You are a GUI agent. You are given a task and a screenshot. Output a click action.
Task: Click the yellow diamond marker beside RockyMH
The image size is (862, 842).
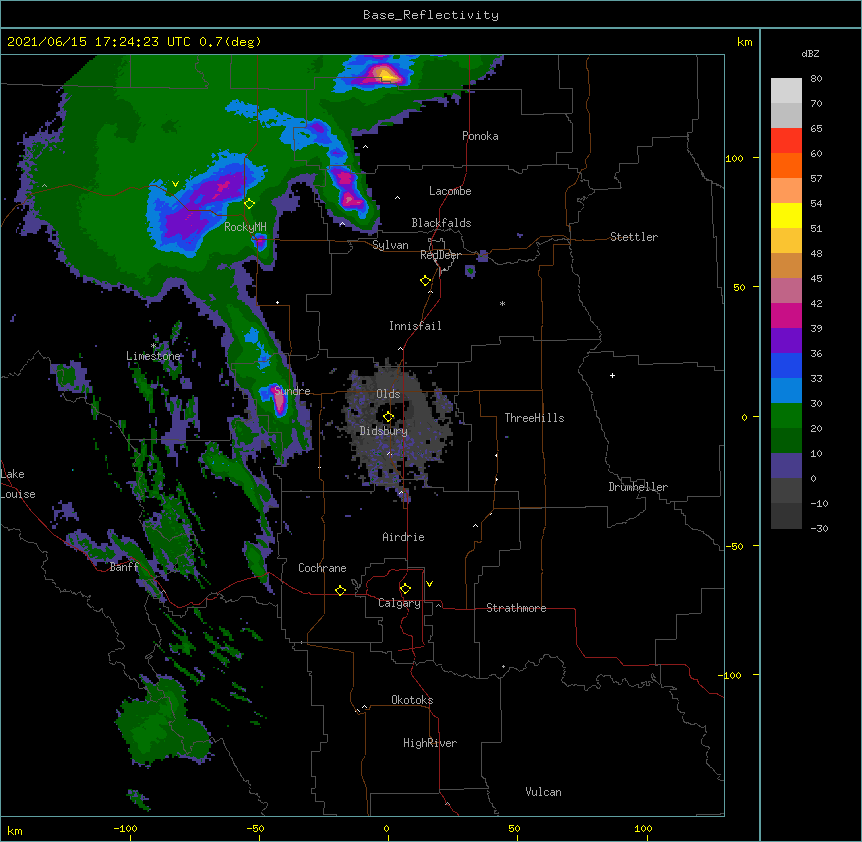coord(249,204)
